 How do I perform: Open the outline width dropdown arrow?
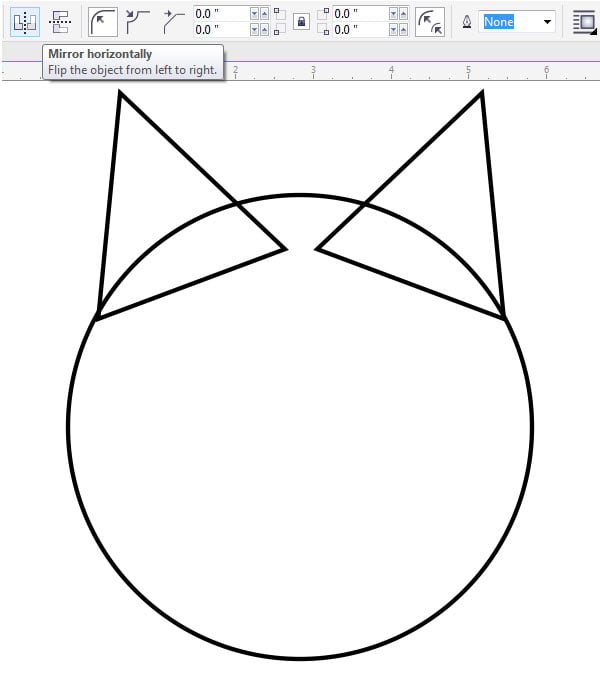coord(547,22)
